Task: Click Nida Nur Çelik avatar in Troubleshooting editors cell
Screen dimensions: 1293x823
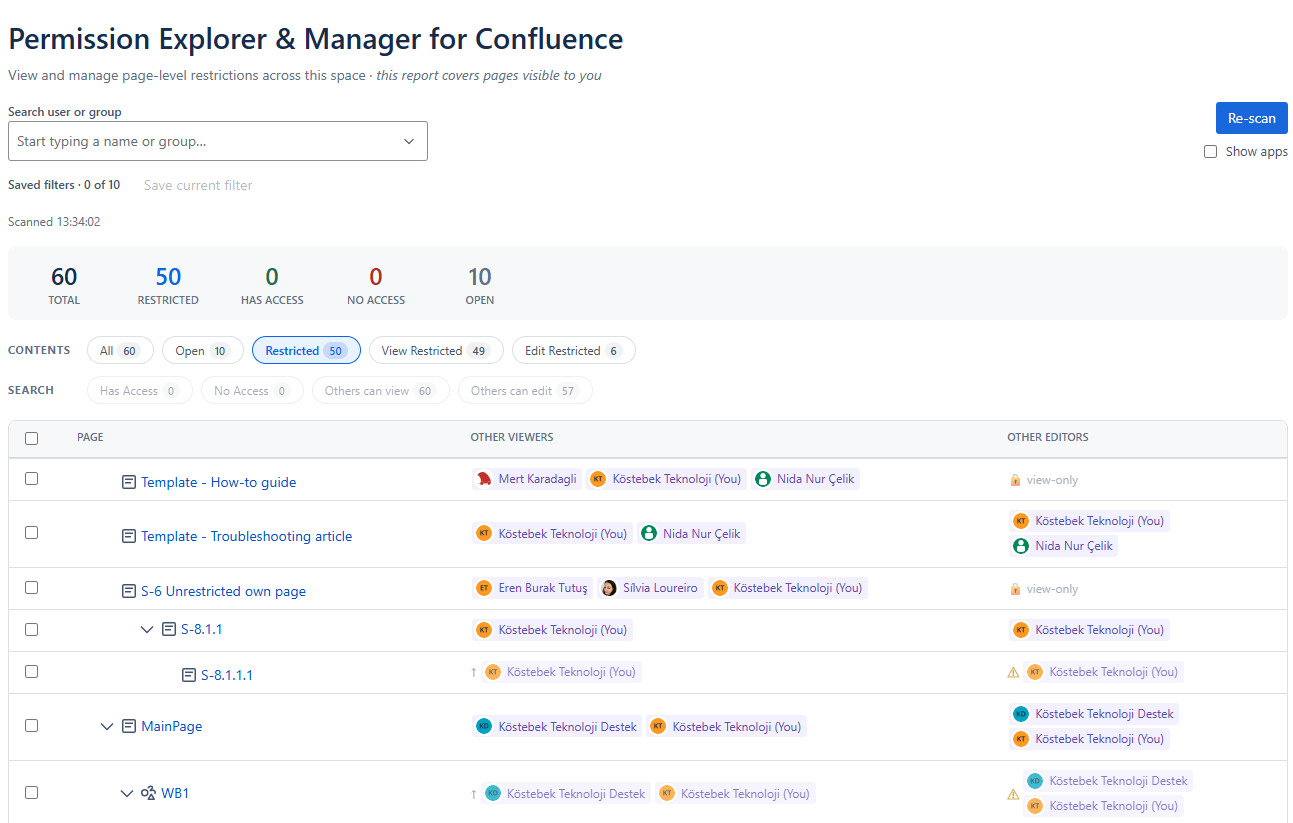Action: (1021, 546)
